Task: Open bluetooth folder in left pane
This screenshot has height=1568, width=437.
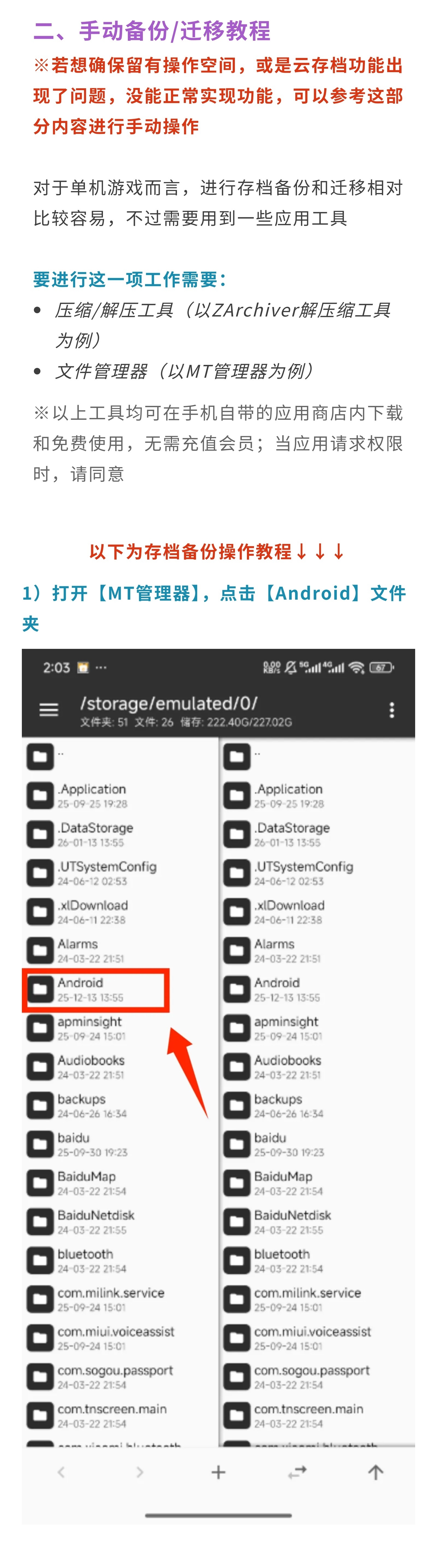Action: tap(120, 1260)
